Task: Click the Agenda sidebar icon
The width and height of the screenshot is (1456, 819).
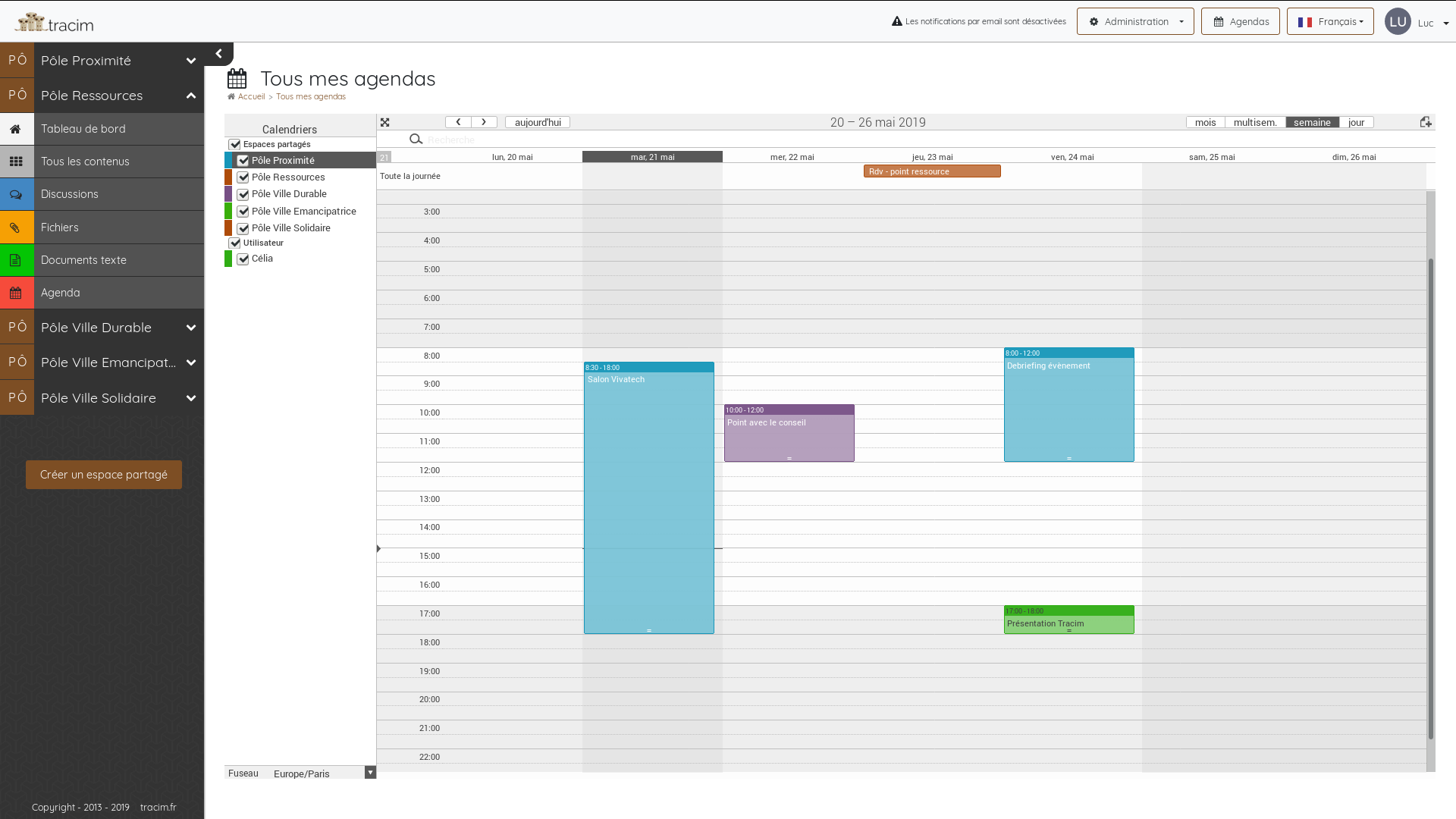Action: coord(15,292)
